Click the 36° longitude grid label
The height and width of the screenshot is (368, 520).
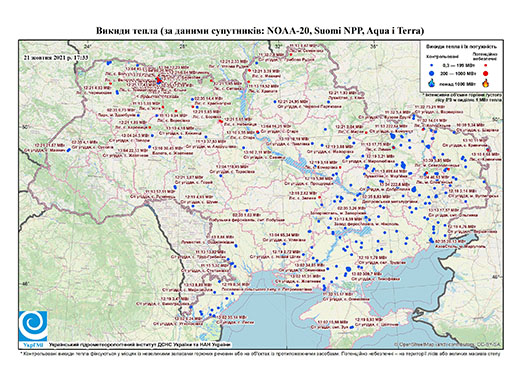click(374, 46)
